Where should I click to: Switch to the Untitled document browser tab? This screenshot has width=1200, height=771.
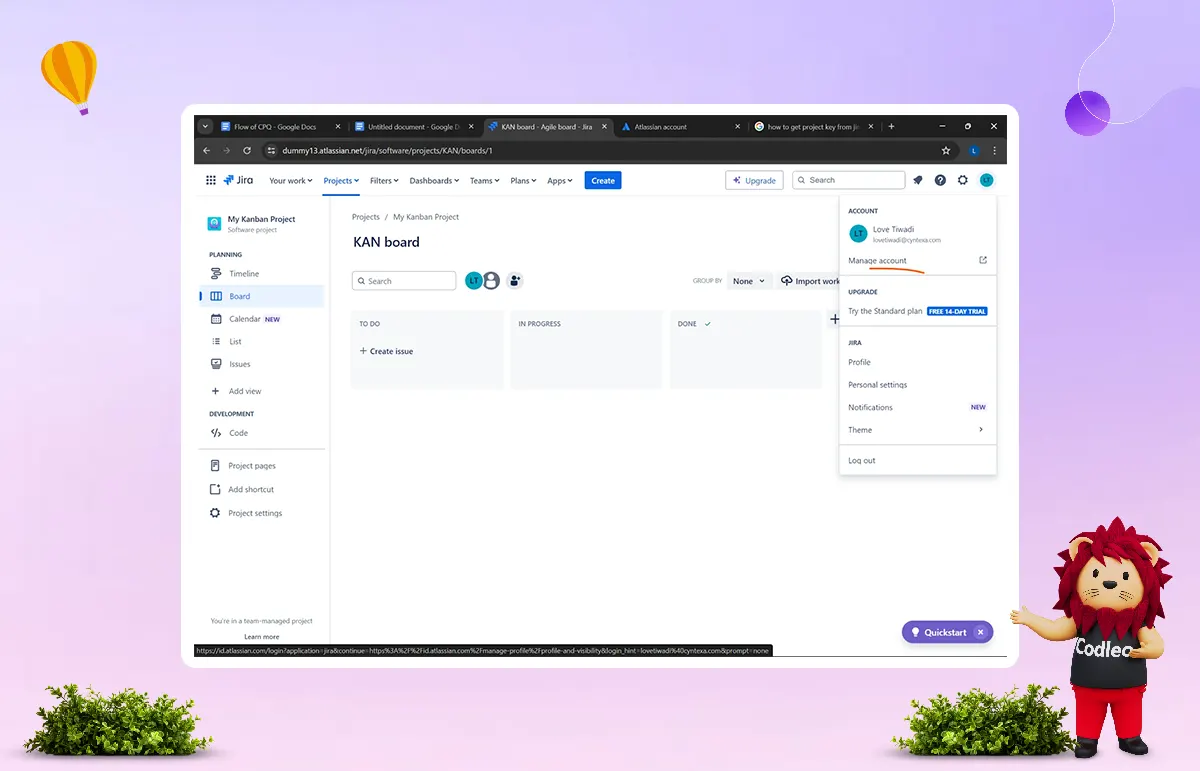(x=414, y=127)
